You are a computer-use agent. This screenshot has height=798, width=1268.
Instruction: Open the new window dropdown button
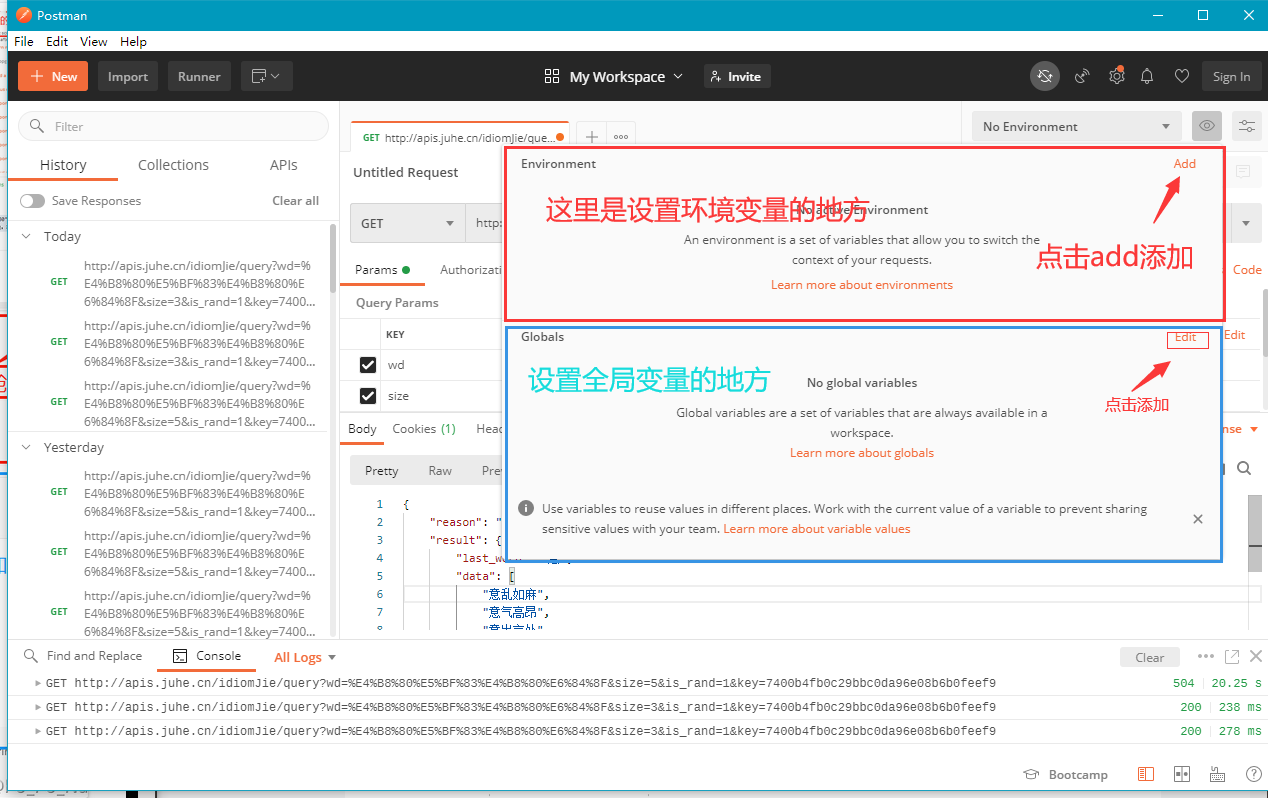[266, 76]
